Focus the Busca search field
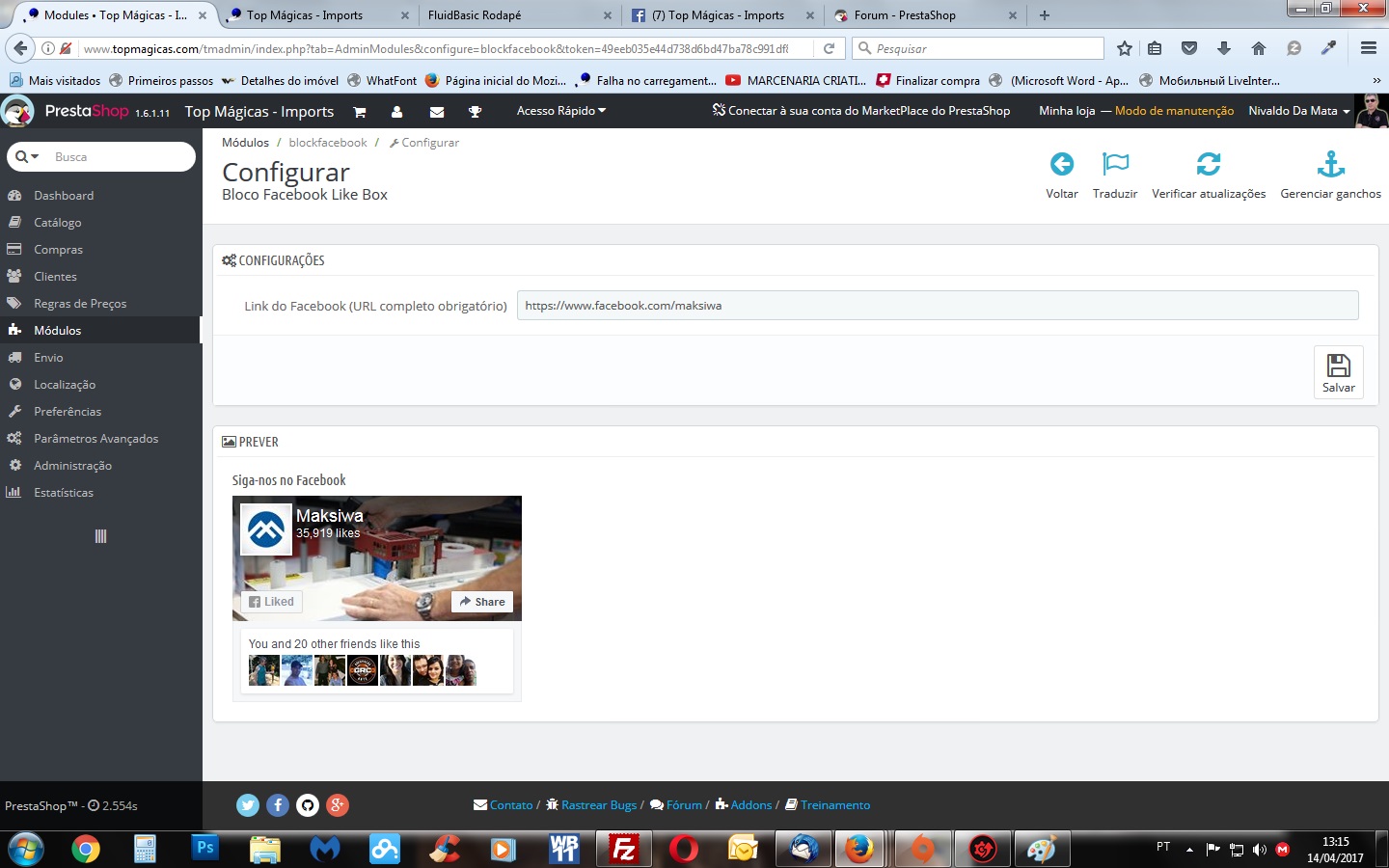Image resolution: width=1389 pixels, height=868 pixels. pos(121,156)
